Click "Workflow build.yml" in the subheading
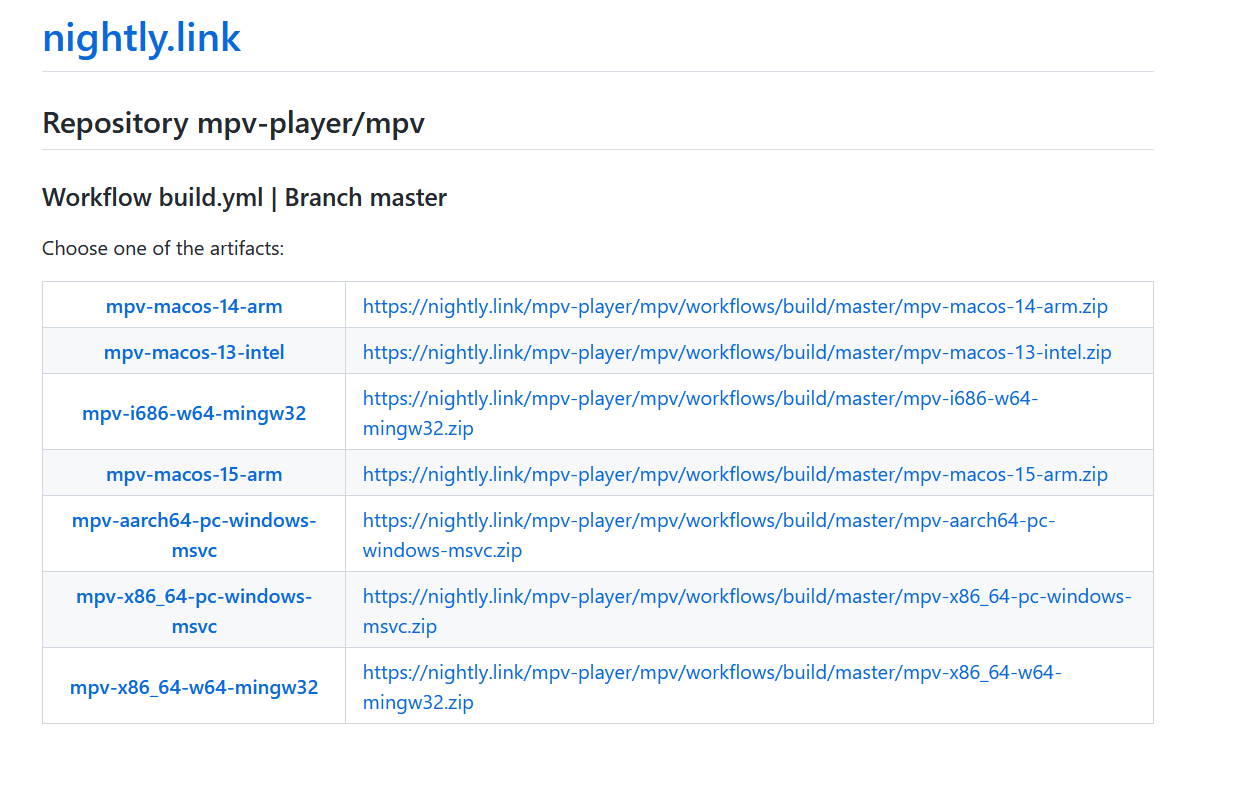Image resolution: width=1256 pixels, height=794 pixels. tap(152, 198)
